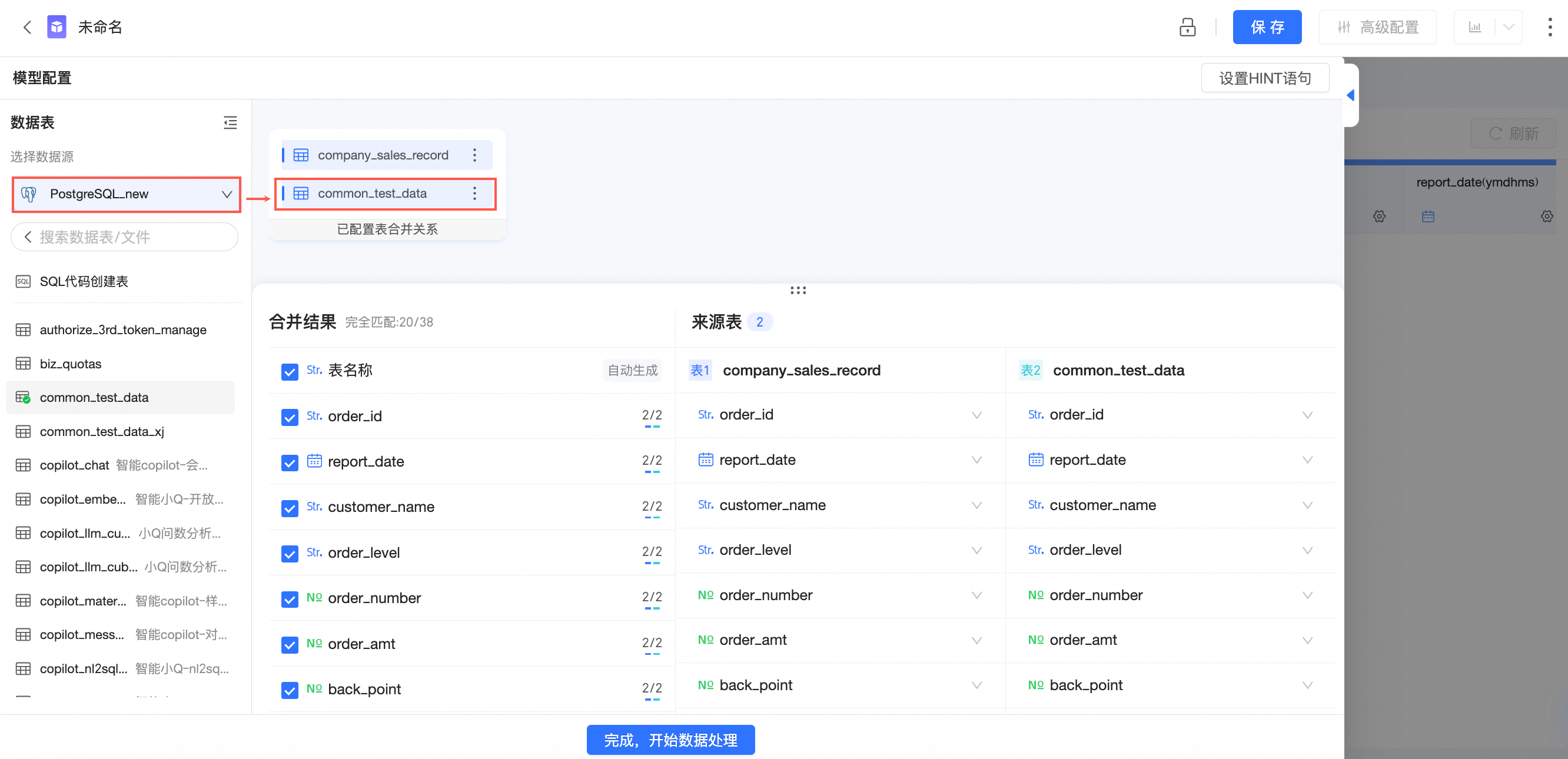1568x759 pixels.
Task: Click the 保存 button
Action: (x=1267, y=28)
